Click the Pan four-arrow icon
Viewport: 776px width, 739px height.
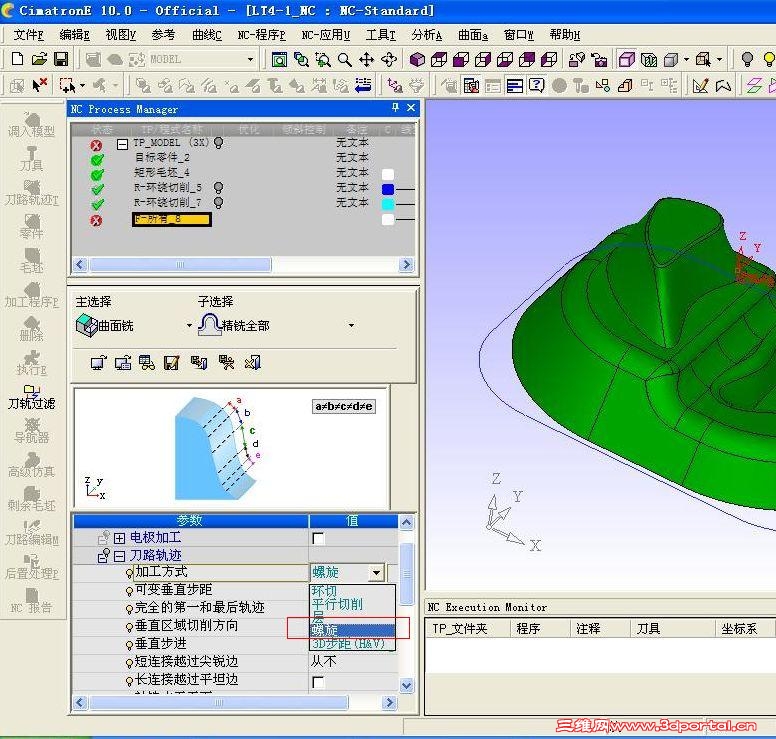(366, 60)
